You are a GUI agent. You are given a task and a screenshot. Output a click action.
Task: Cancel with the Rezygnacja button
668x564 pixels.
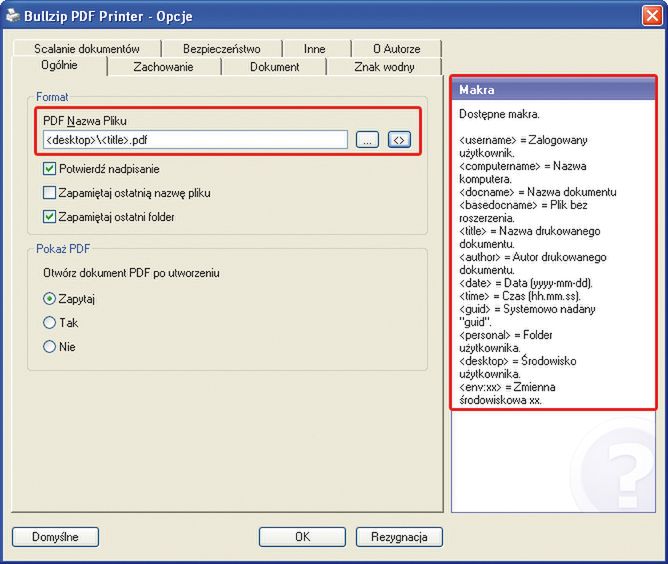point(399,537)
